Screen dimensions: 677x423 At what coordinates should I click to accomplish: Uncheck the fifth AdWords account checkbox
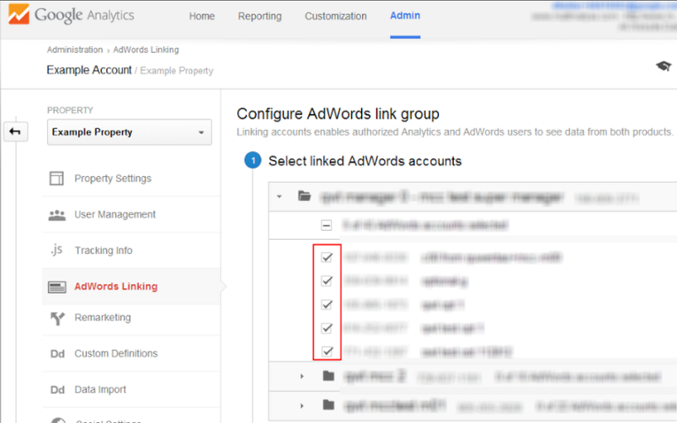327,351
